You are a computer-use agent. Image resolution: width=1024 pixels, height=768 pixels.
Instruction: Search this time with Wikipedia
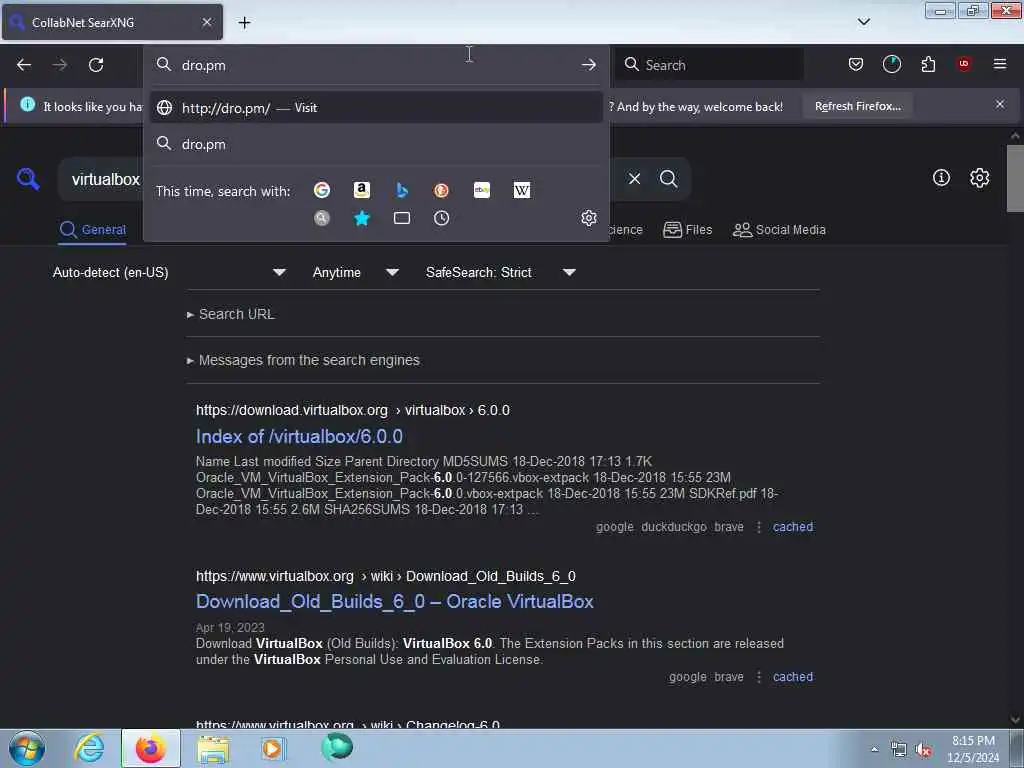pos(522,190)
